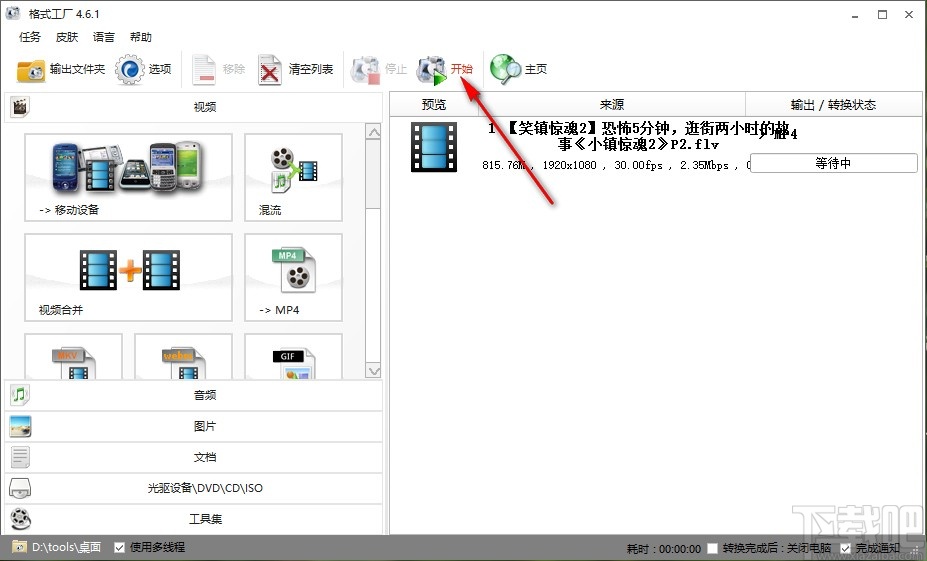Enable 转换完成后:关闭电脑 checkbox
Image resolution: width=927 pixels, height=561 pixels.
tap(712, 549)
